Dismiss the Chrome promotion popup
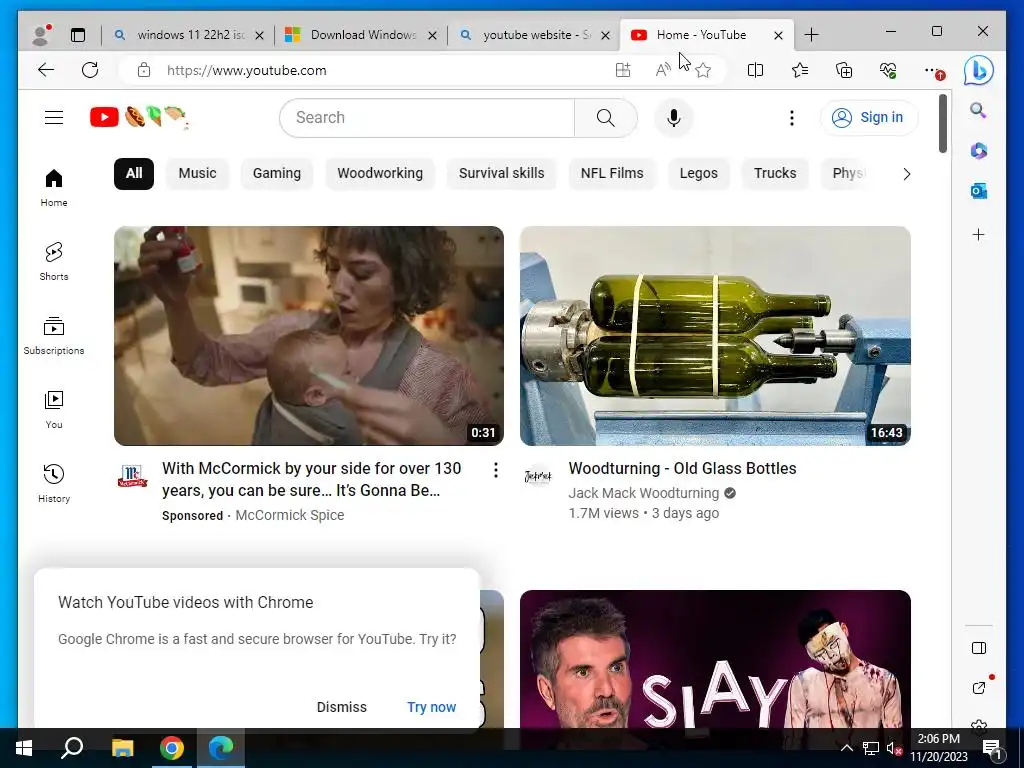1024x768 pixels. (342, 707)
